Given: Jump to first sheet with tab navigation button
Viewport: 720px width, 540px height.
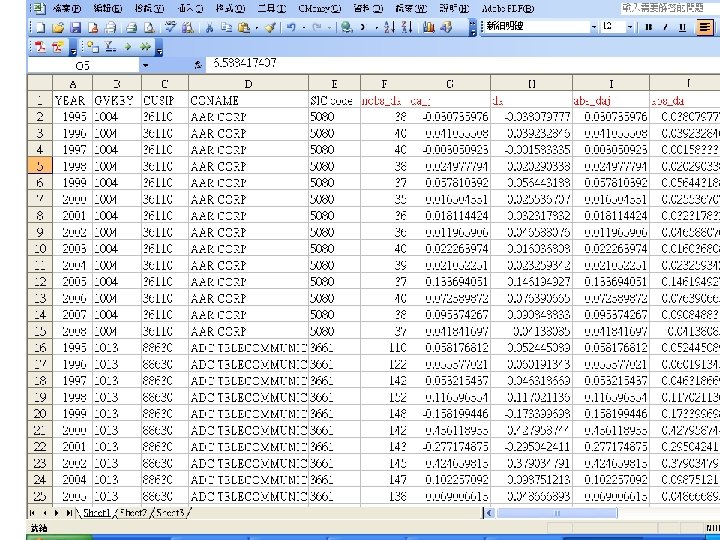Looking at the screenshot, I should [x=32, y=512].
